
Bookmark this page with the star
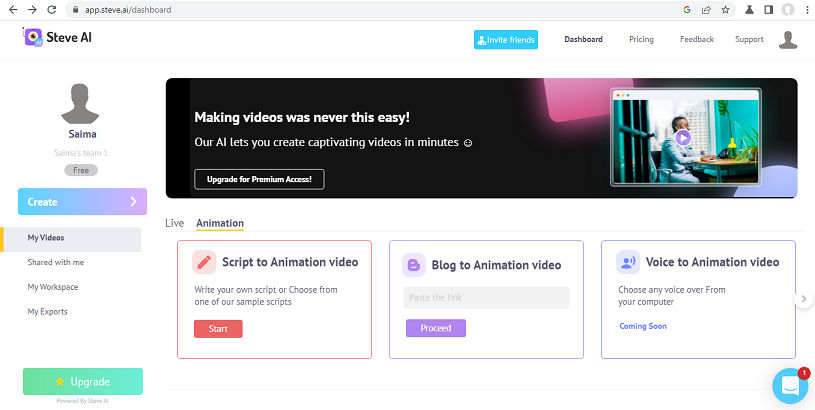click(726, 9)
